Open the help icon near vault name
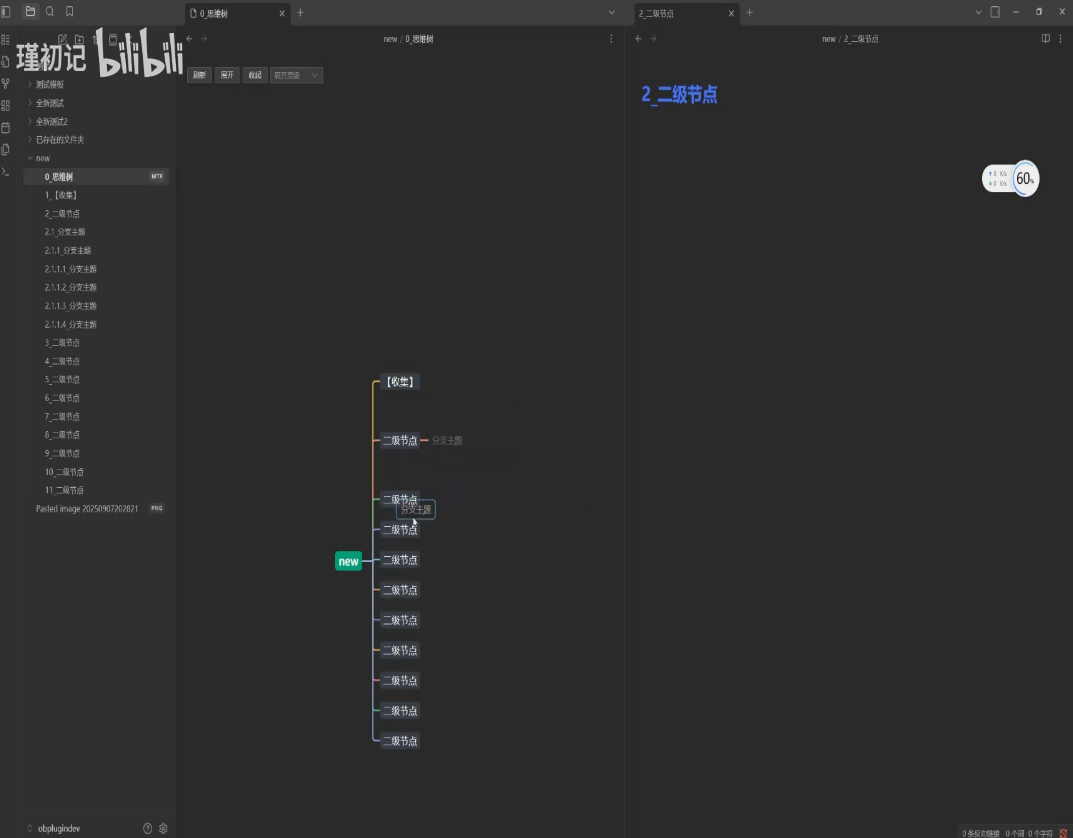Viewport: 1073px width, 838px height. tap(148, 828)
